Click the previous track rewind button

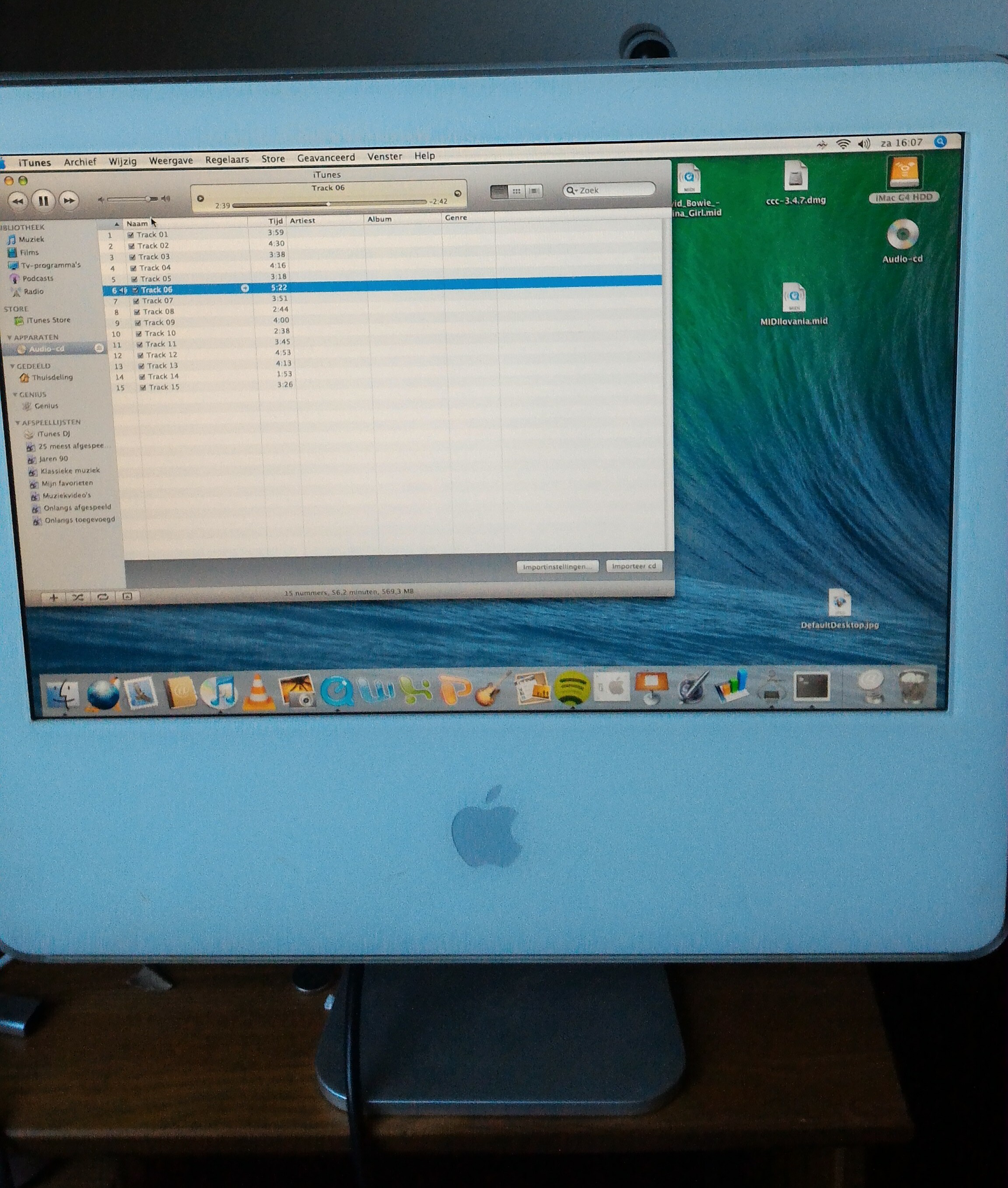point(17,201)
